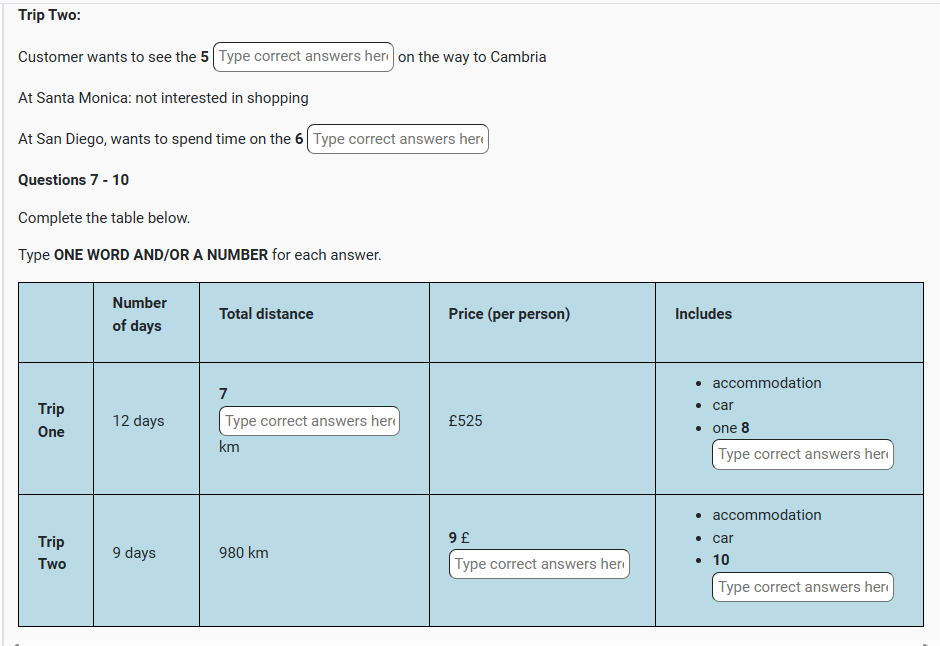Click the "Total distance" column header
Screen dimensions: 940x646
(266, 314)
